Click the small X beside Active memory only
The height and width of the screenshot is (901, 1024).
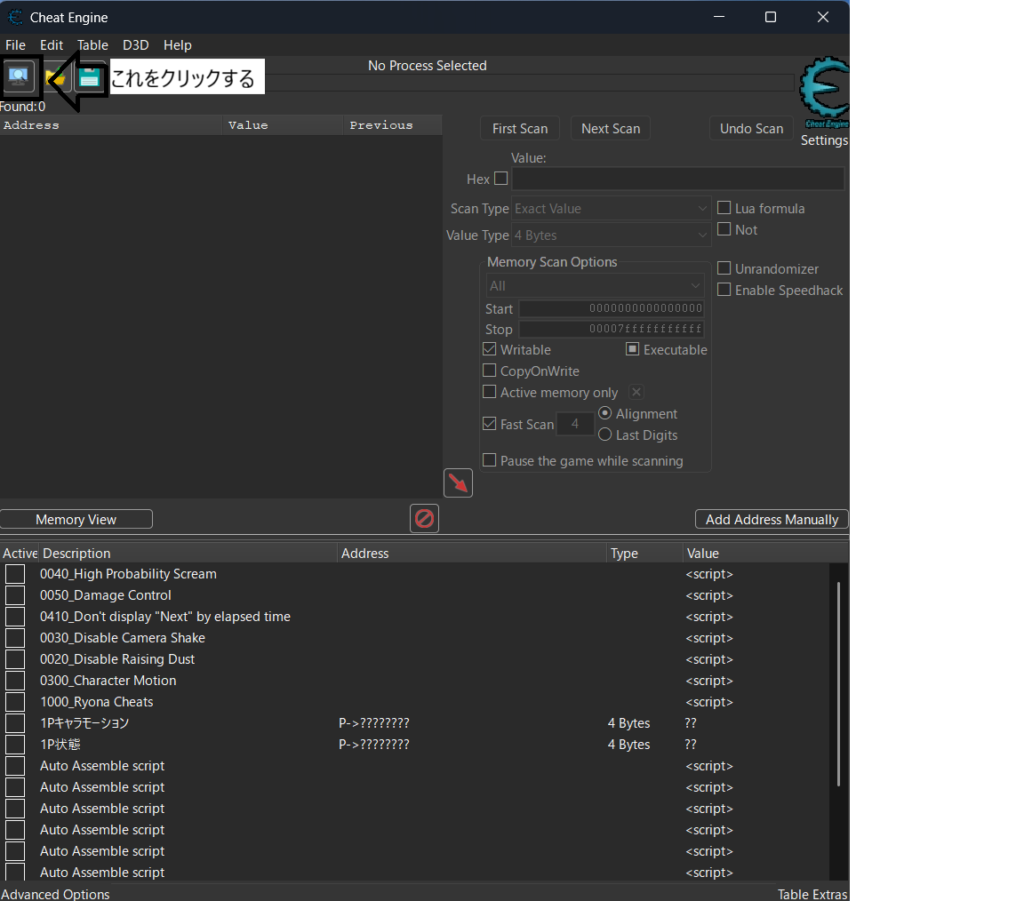pyautogui.click(x=636, y=392)
